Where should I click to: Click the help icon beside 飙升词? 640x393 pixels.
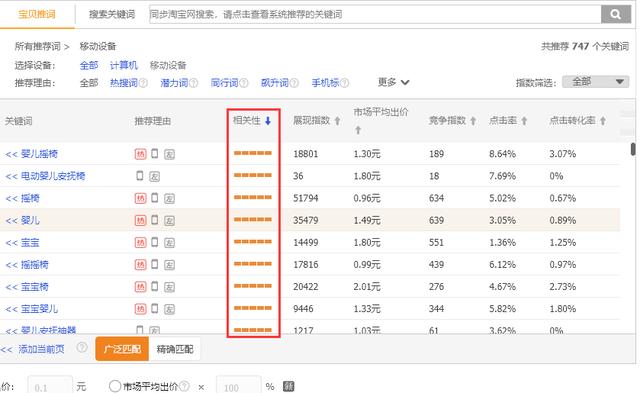294,83
